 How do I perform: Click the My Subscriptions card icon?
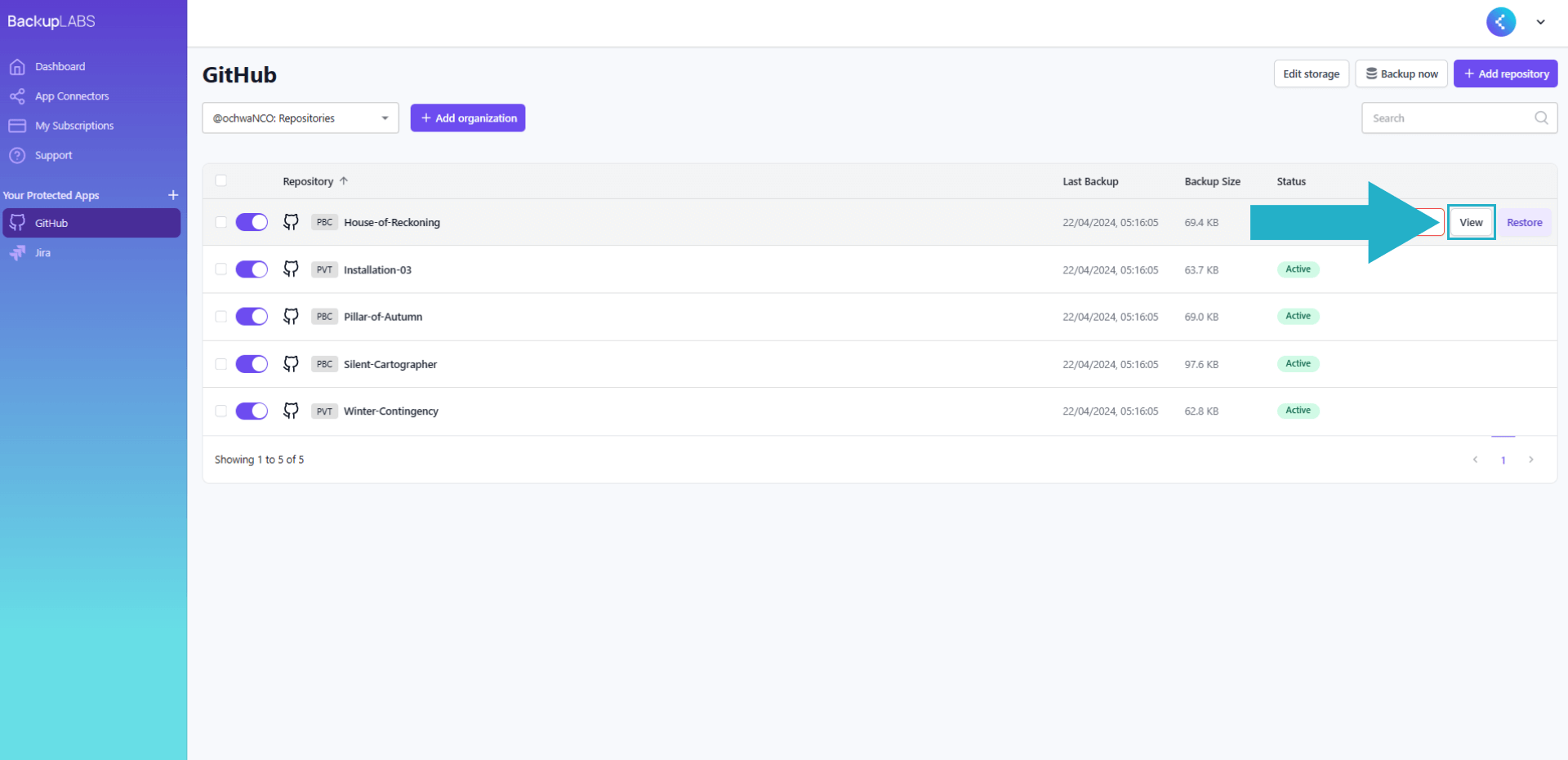click(17, 126)
